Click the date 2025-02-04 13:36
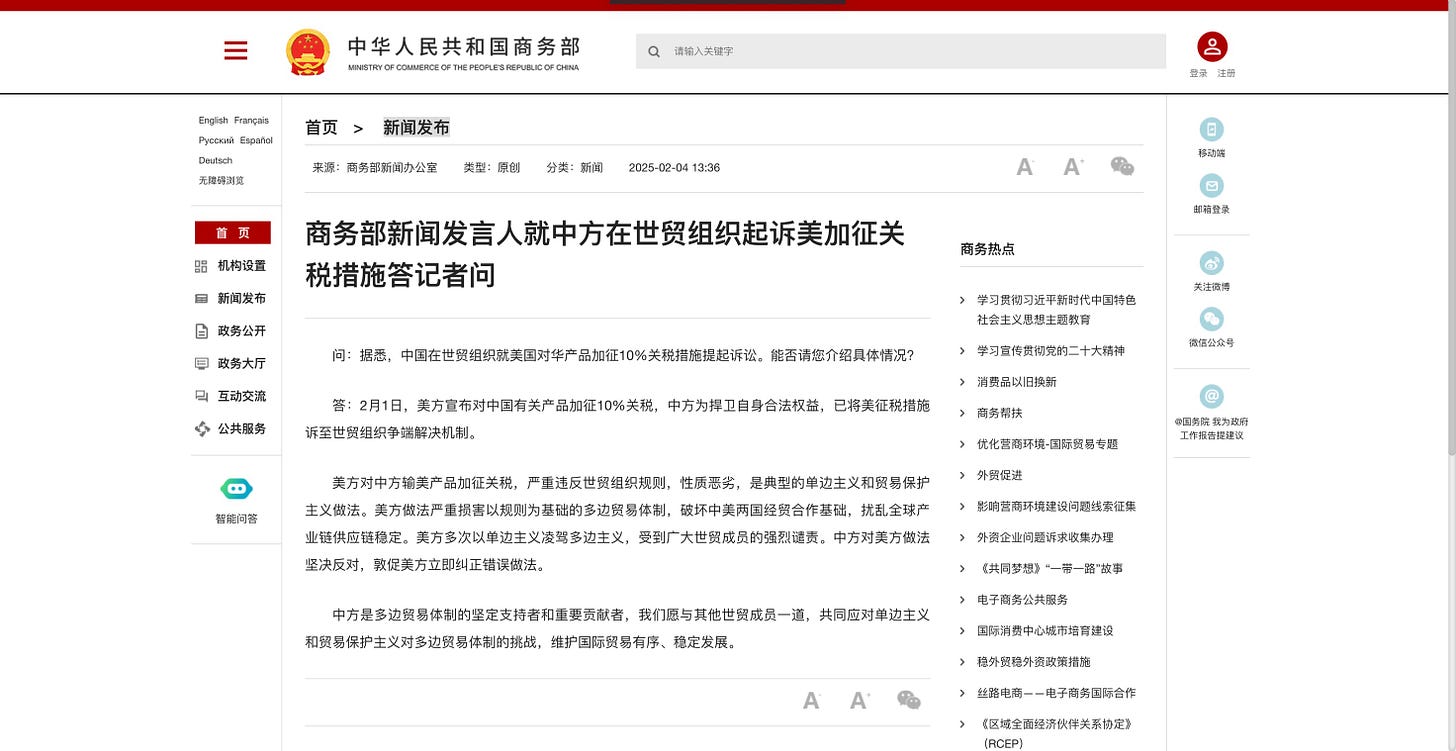The image size is (1456, 751). click(x=674, y=168)
